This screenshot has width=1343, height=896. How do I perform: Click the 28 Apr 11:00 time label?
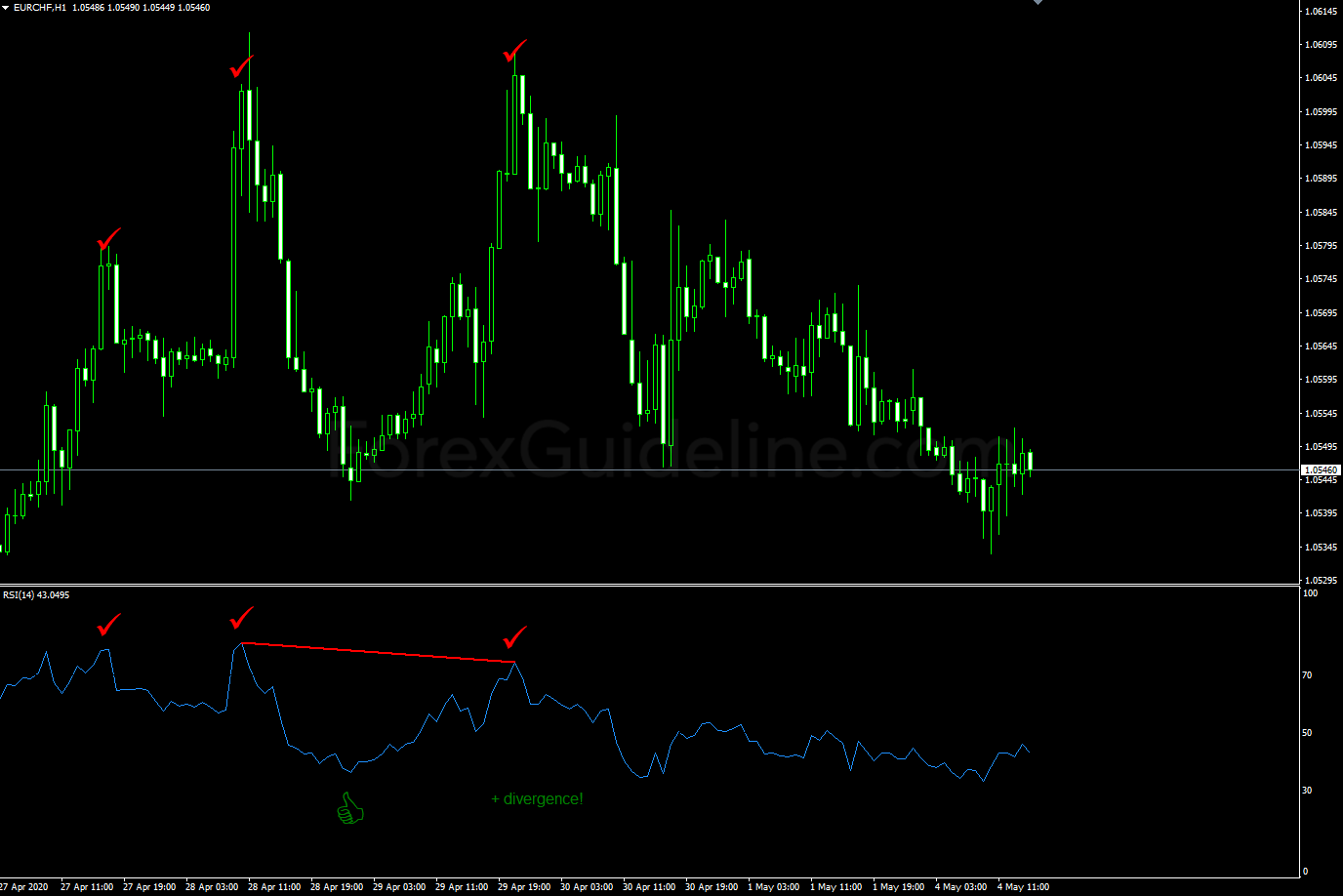(x=274, y=887)
